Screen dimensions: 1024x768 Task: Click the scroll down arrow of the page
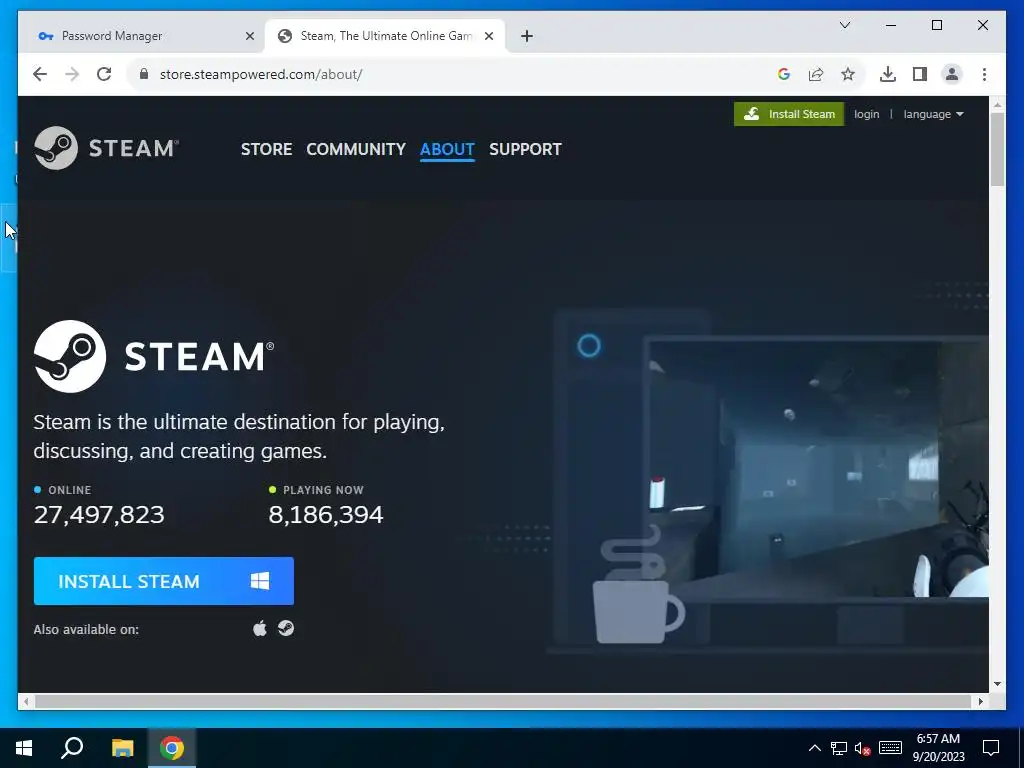coord(997,684)
